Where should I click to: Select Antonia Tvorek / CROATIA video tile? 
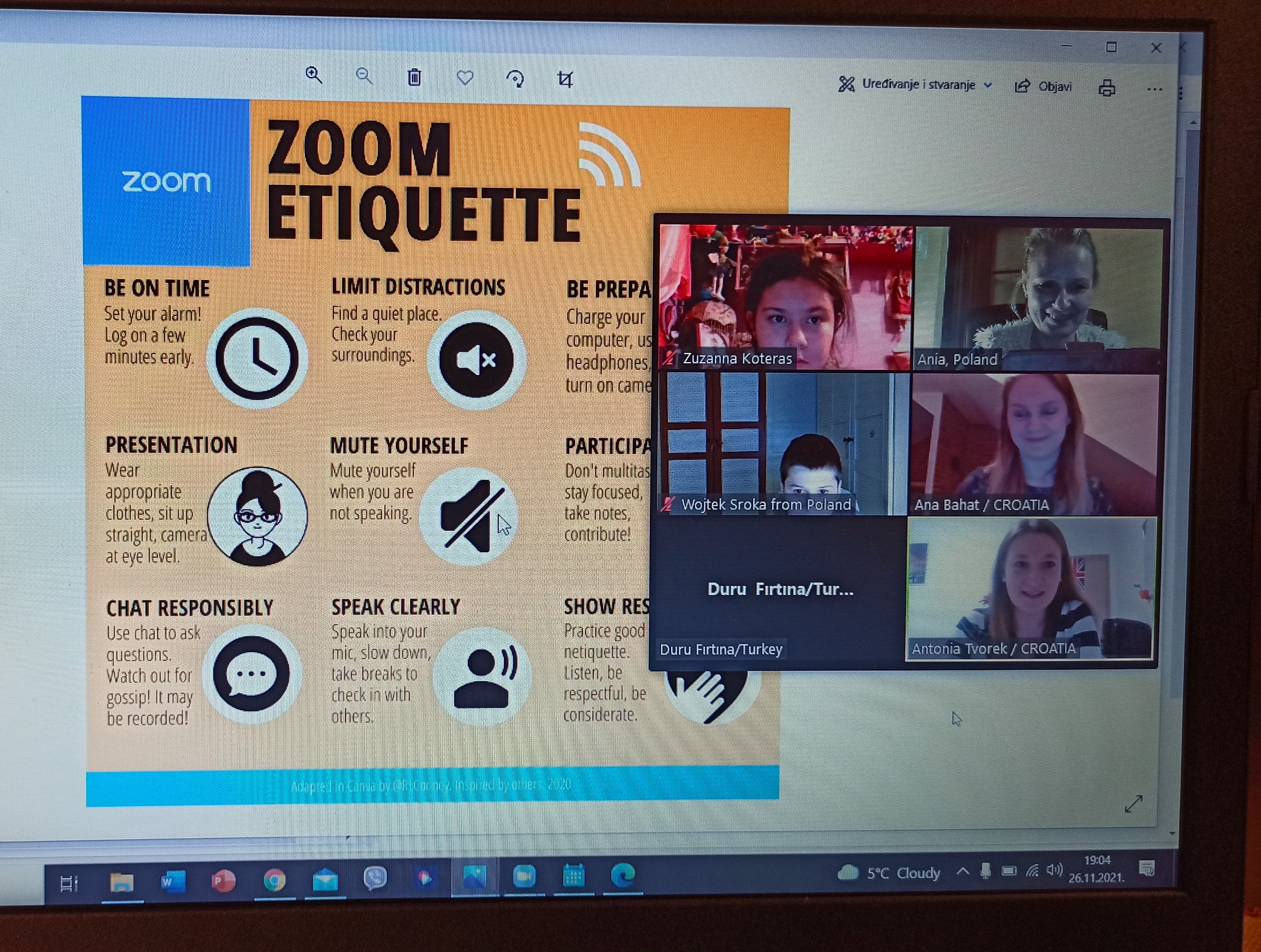(x=1031, y=589)
